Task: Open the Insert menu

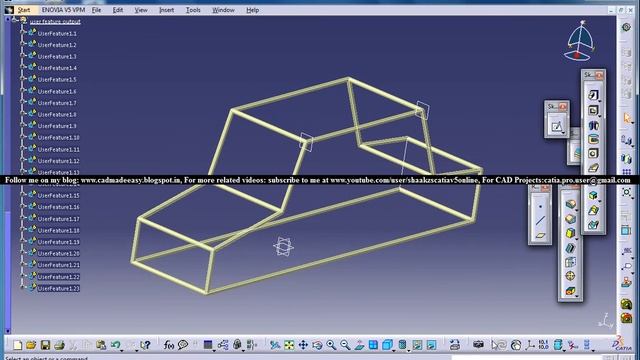Action: pos(167,10)
